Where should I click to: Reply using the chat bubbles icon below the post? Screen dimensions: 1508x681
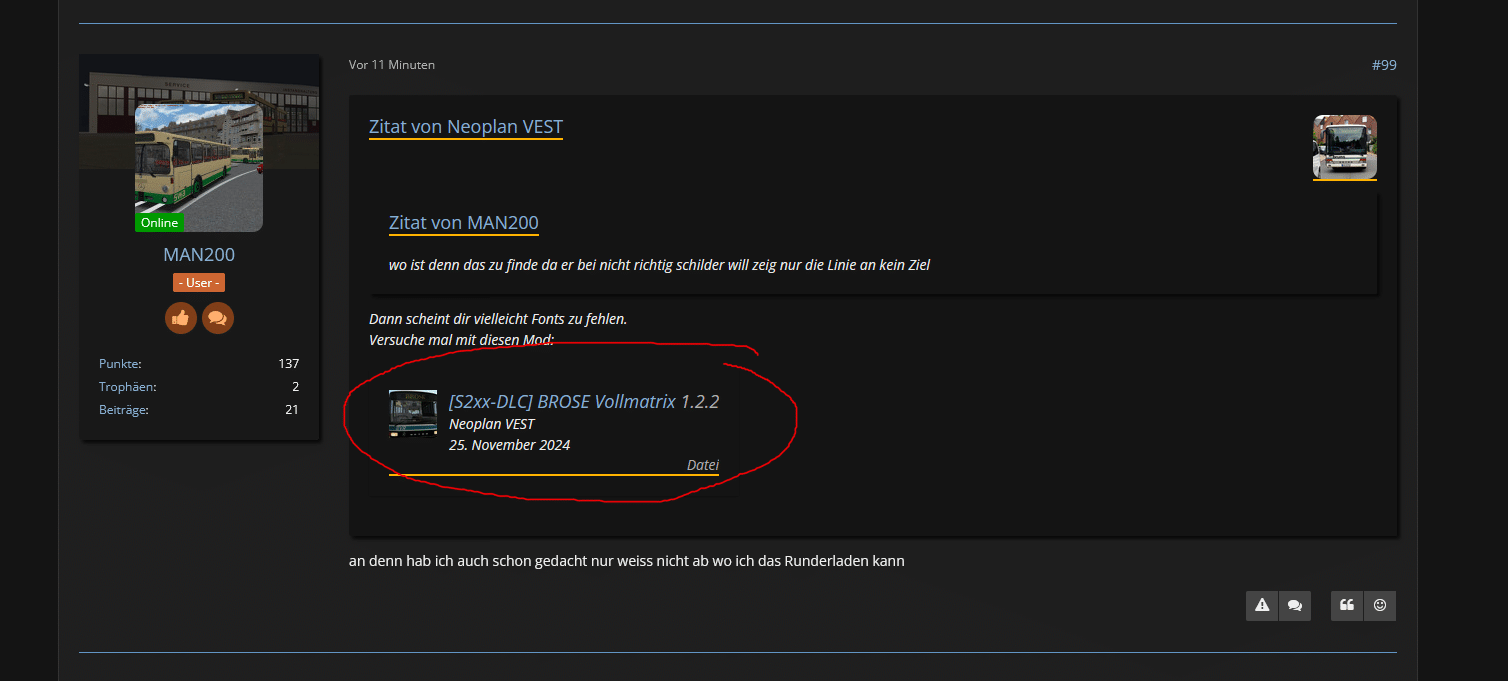[1295, 605]
